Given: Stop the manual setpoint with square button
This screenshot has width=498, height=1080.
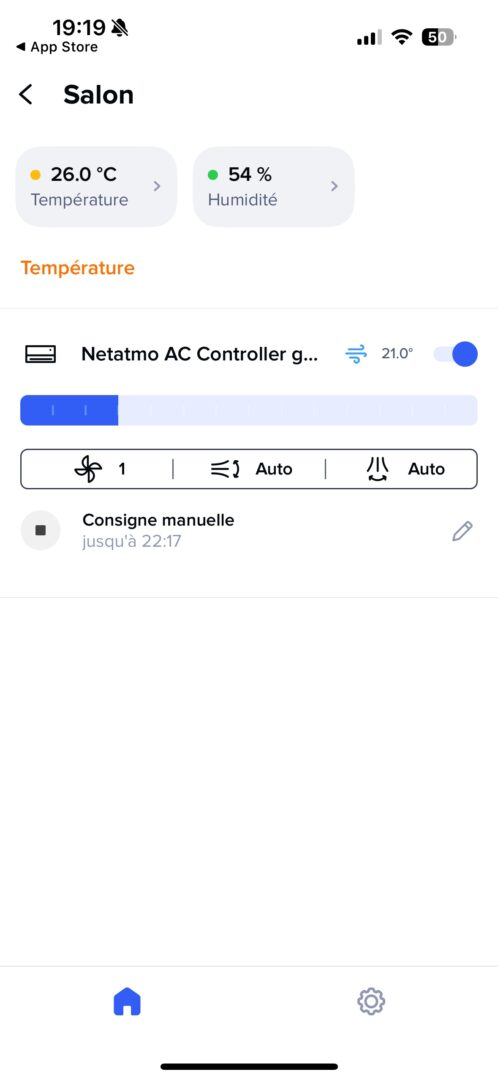Looking at the screenshot, I should 41,530.
